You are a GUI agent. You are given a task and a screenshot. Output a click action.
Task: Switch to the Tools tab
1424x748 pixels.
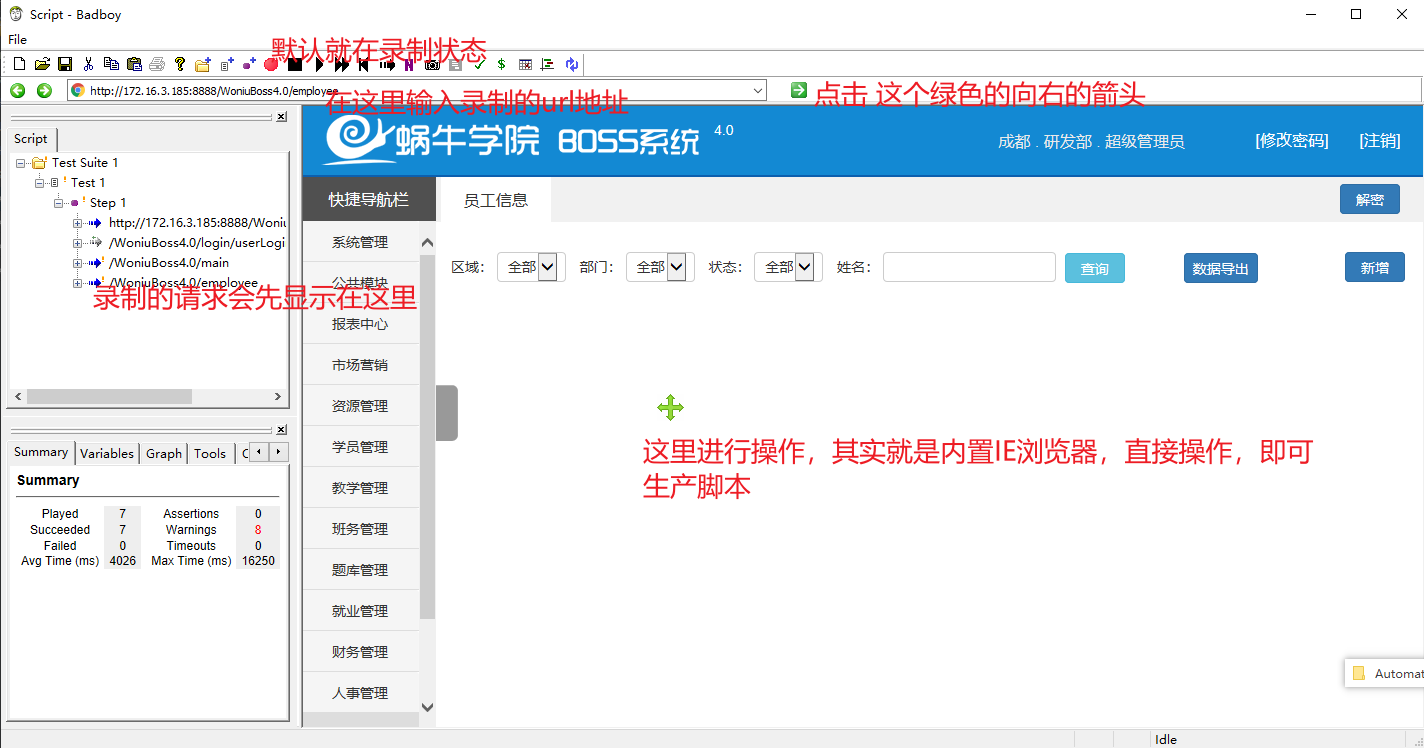click(210, 453)
